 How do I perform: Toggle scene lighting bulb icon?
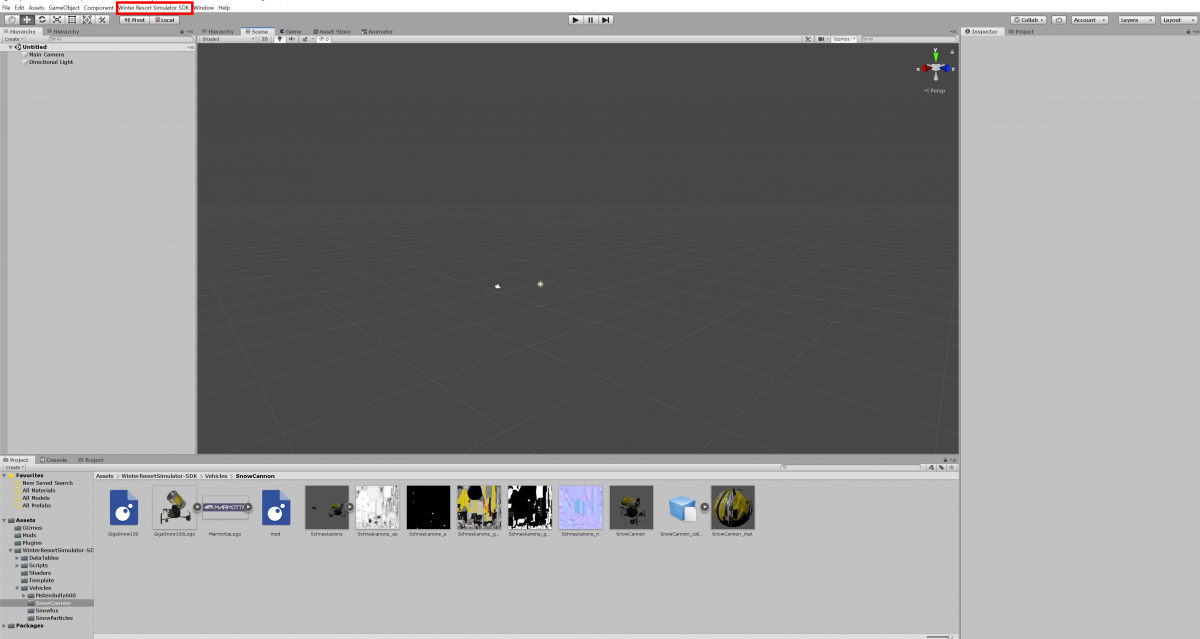pos(279,39)
